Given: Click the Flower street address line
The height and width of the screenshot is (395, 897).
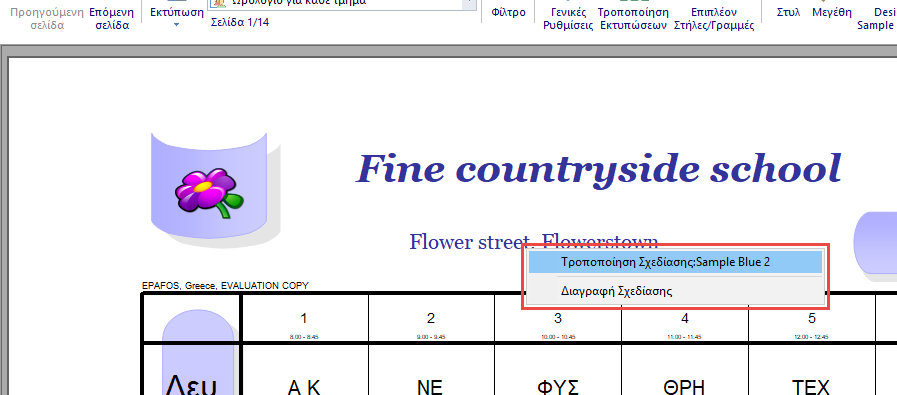Looking at the screenshot, I should (x=534, y=242).
